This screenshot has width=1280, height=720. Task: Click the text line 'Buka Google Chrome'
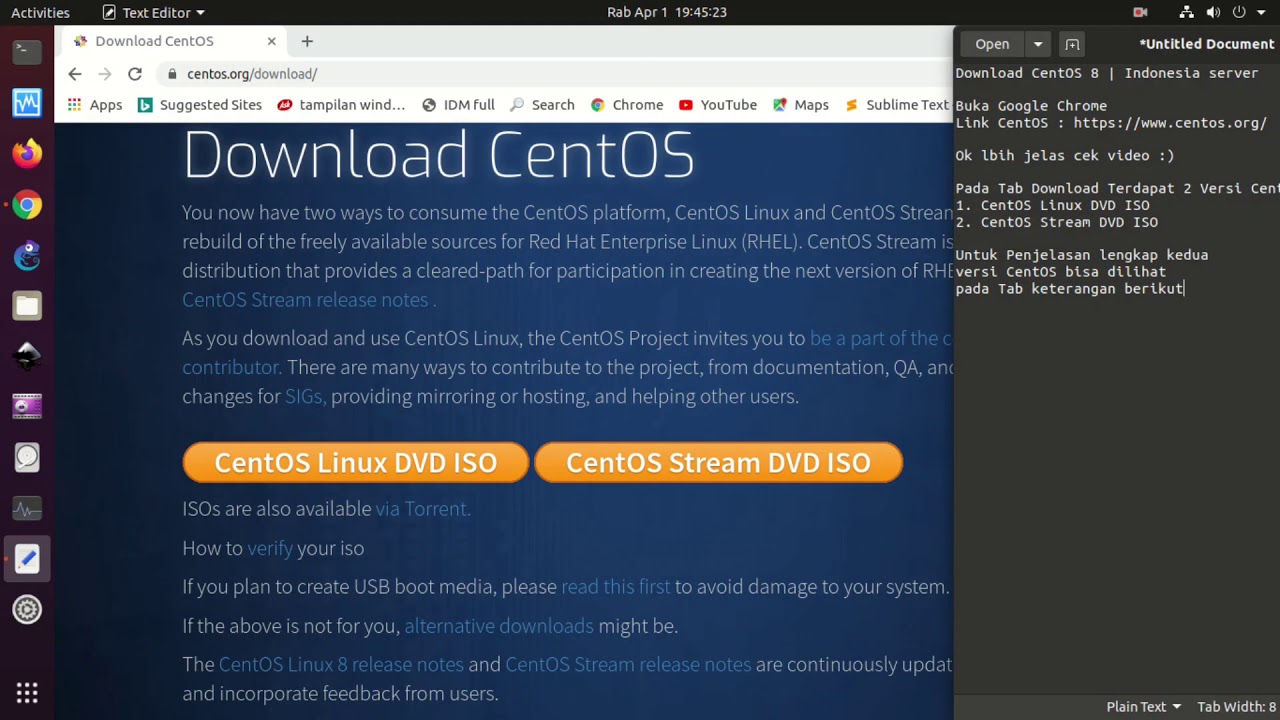tap(1031, 106)
